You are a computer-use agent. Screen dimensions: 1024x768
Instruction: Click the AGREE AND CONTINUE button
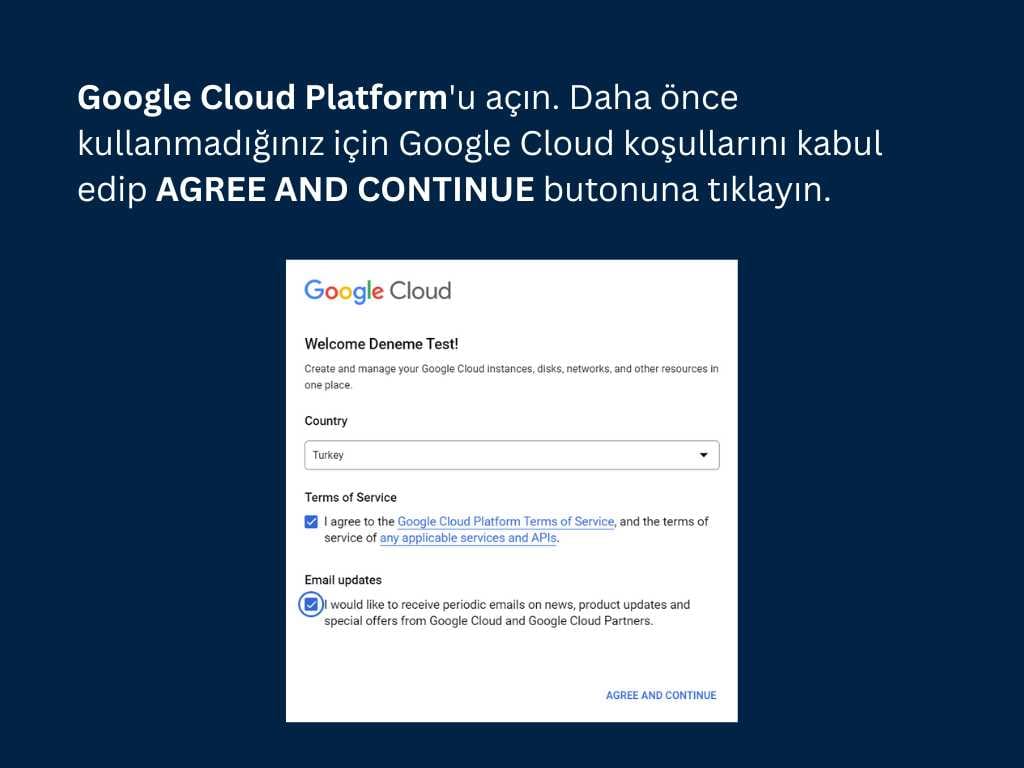(x=661, y=696)
